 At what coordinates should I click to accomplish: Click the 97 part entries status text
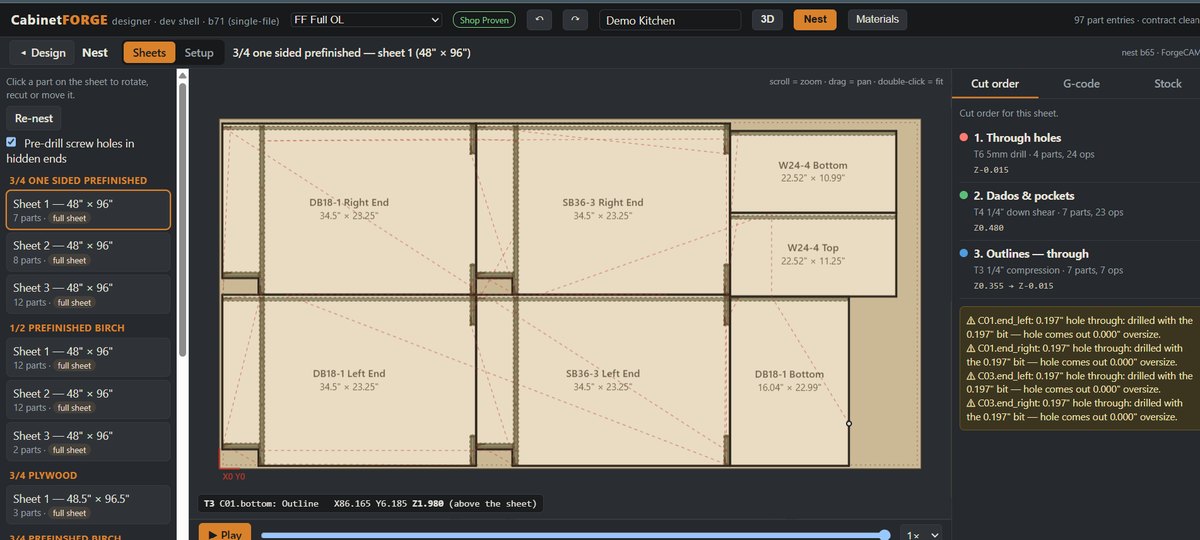click(1136, 20)
